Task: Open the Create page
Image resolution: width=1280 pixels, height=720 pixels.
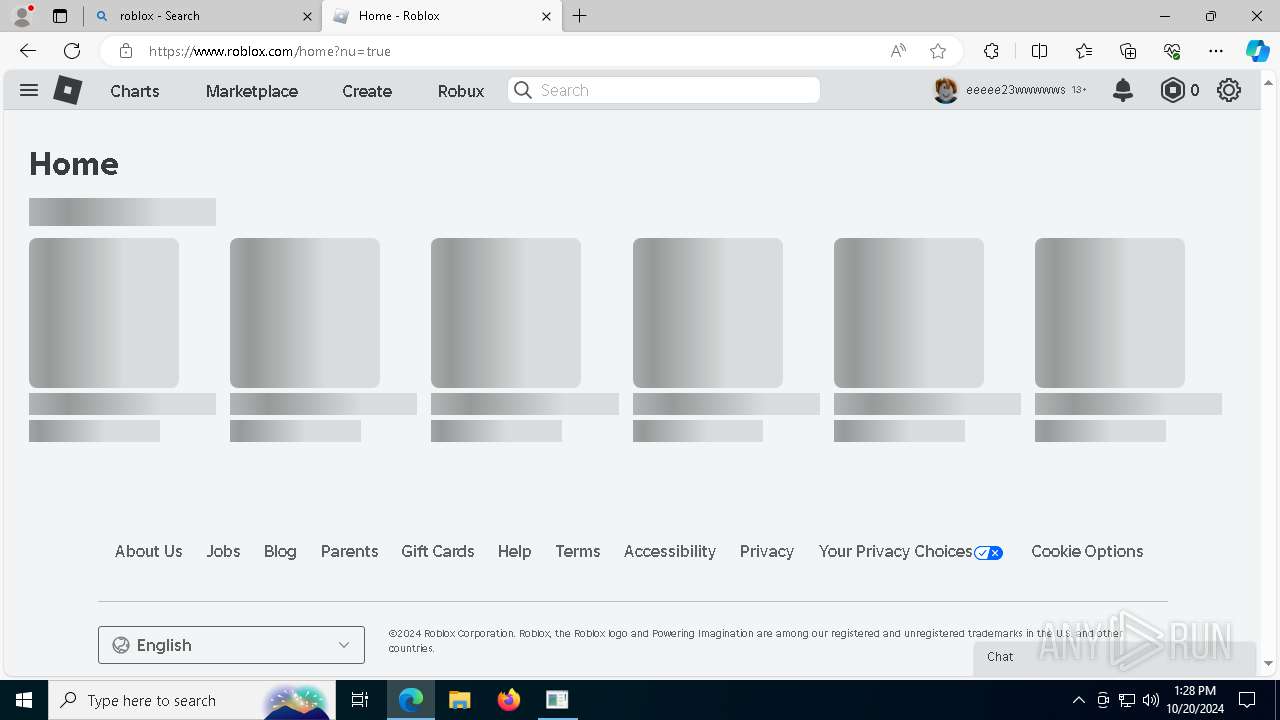Action: [x=367, y=91]
